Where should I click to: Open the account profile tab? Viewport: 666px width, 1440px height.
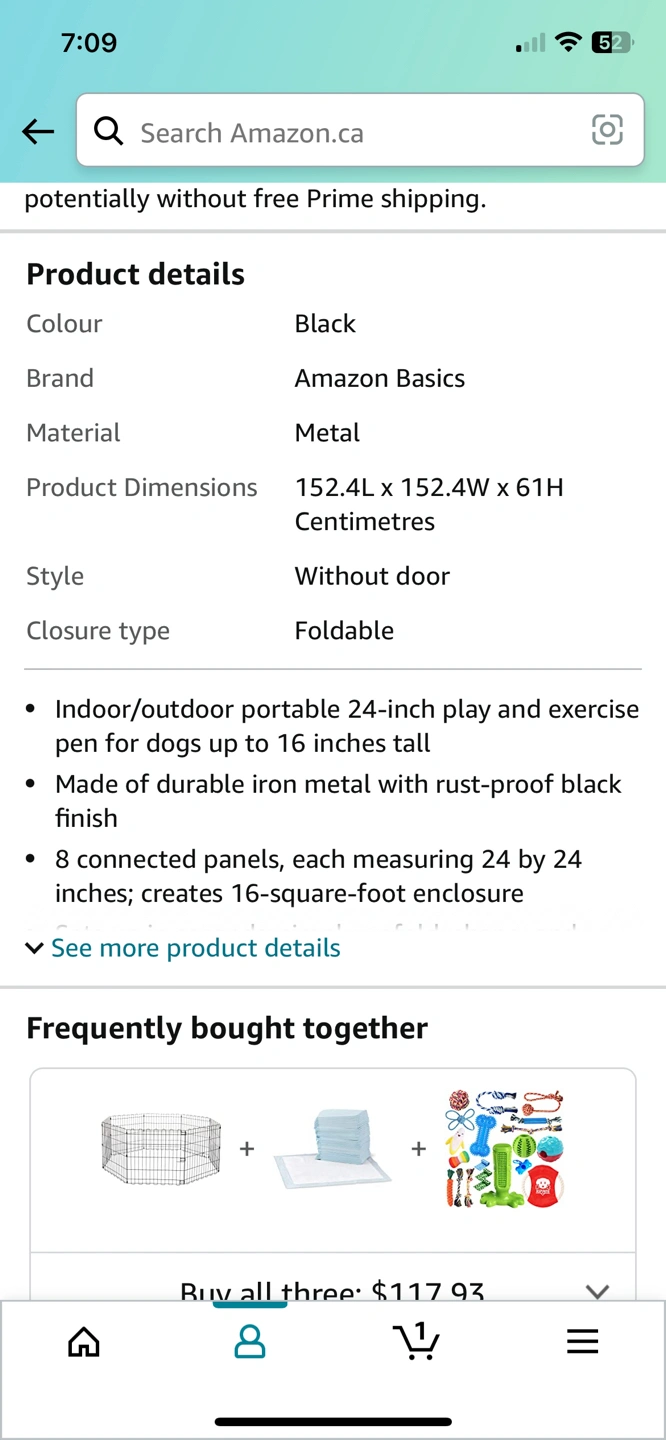click(x=250, y=1342)
